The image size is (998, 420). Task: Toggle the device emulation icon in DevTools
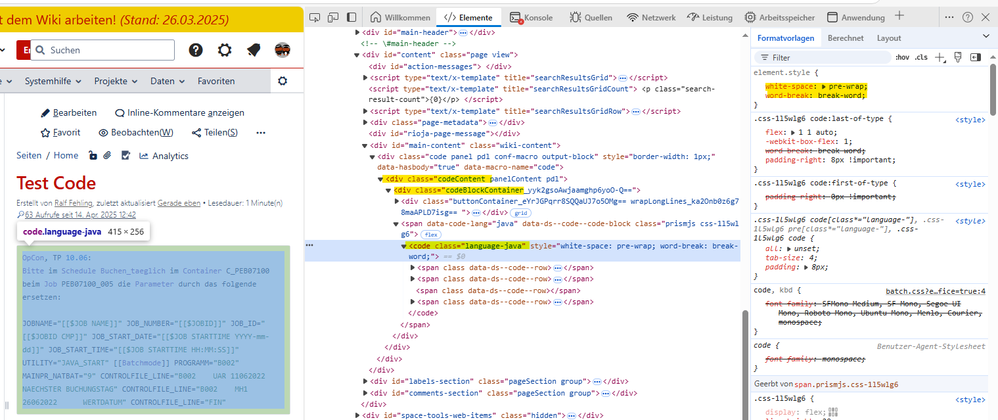[334, 17]
